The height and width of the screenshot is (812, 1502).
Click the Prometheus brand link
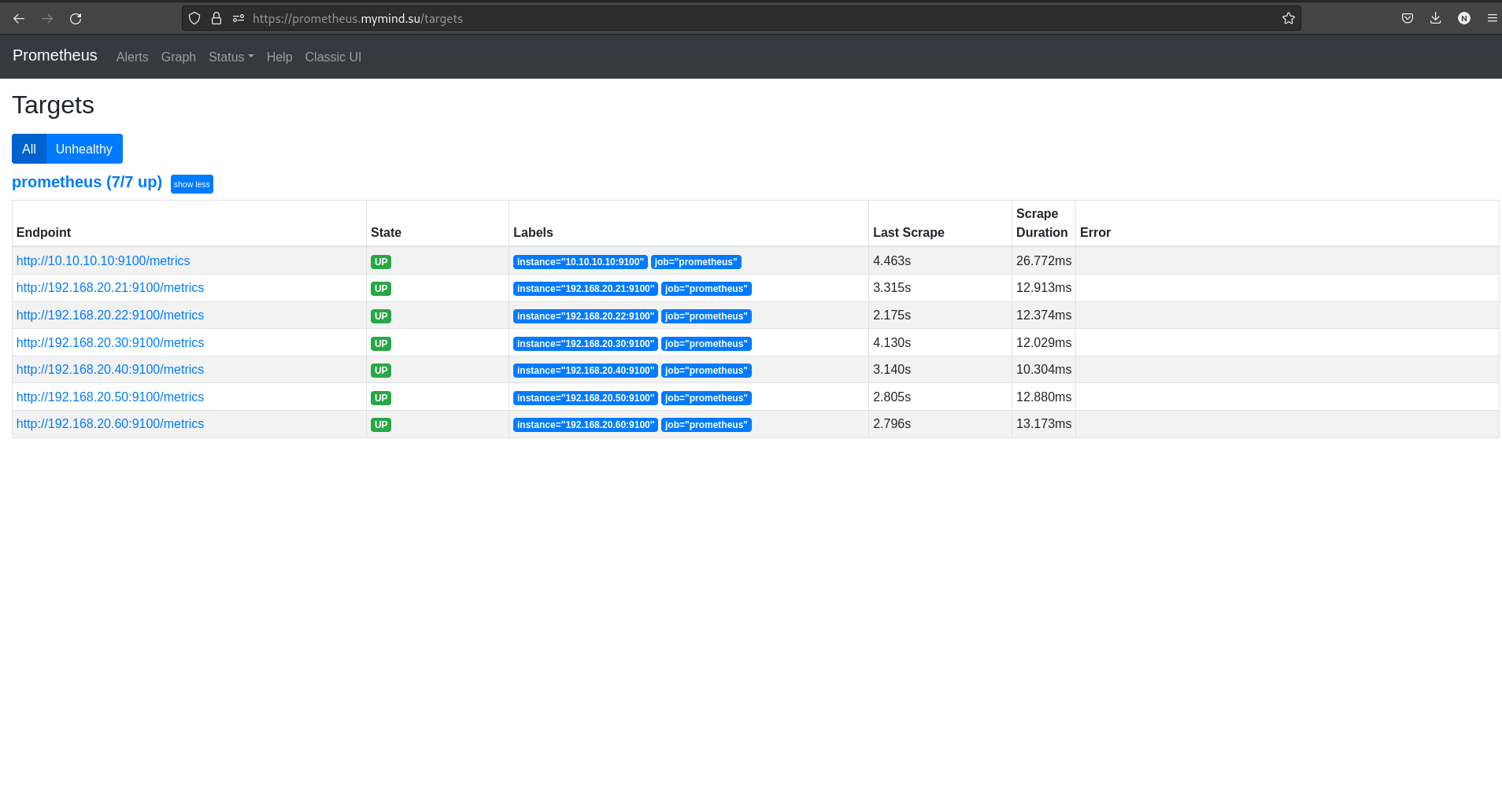55,55
